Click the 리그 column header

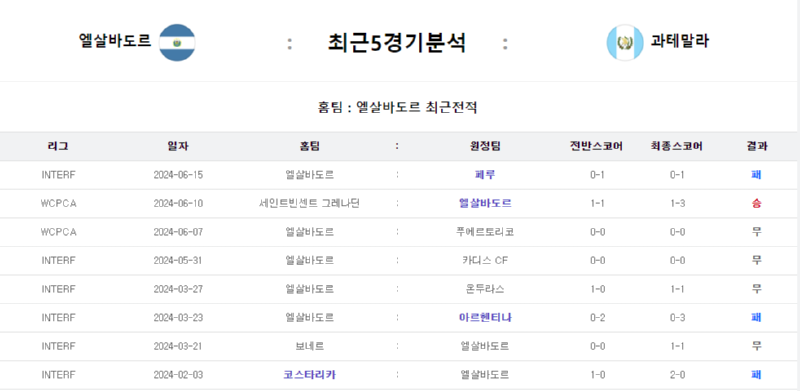pyautogui.click(x=58, y=146)
